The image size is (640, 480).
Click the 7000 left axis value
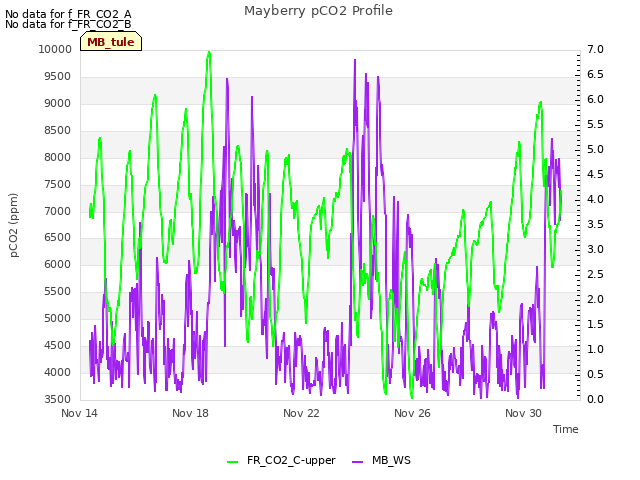pos(58,211)
